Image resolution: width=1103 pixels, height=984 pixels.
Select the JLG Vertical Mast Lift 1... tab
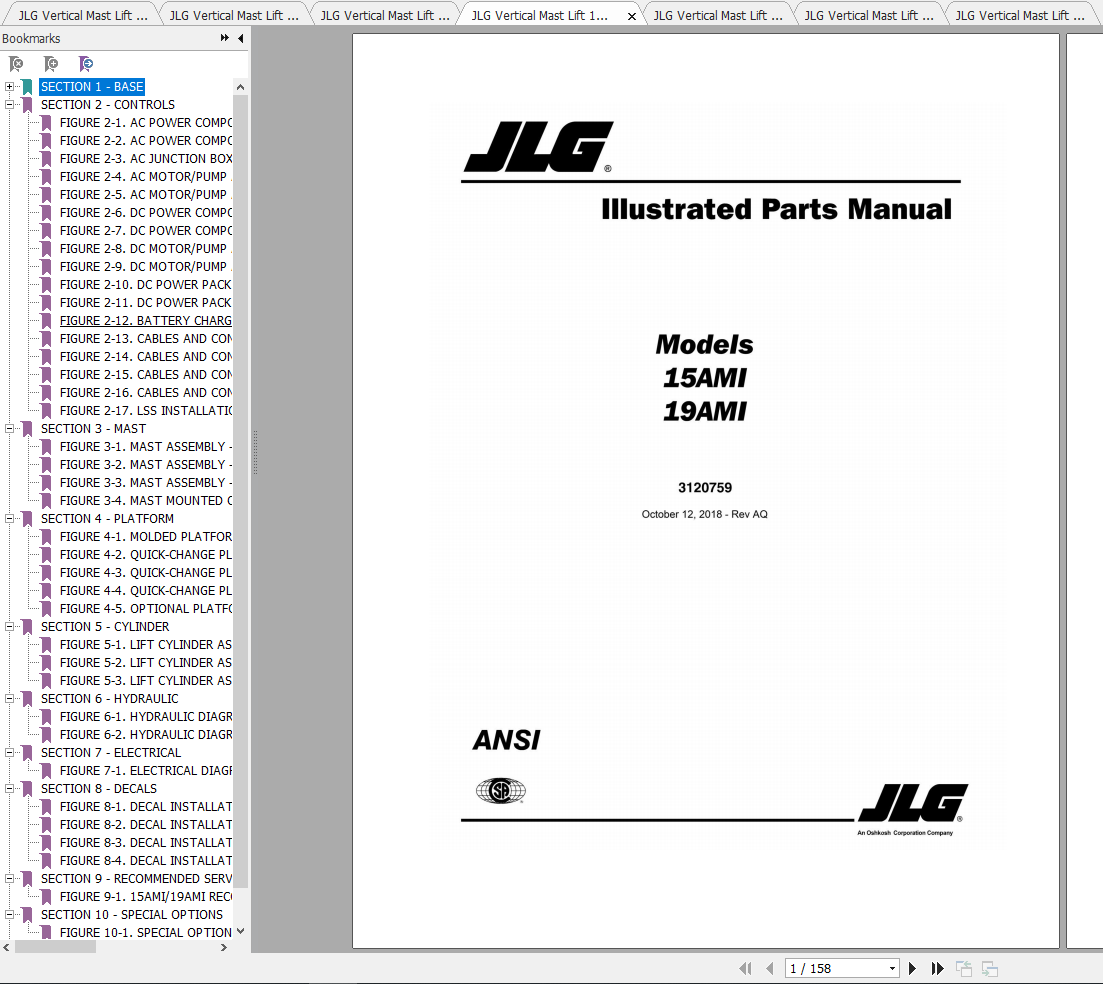coord(540,15)
